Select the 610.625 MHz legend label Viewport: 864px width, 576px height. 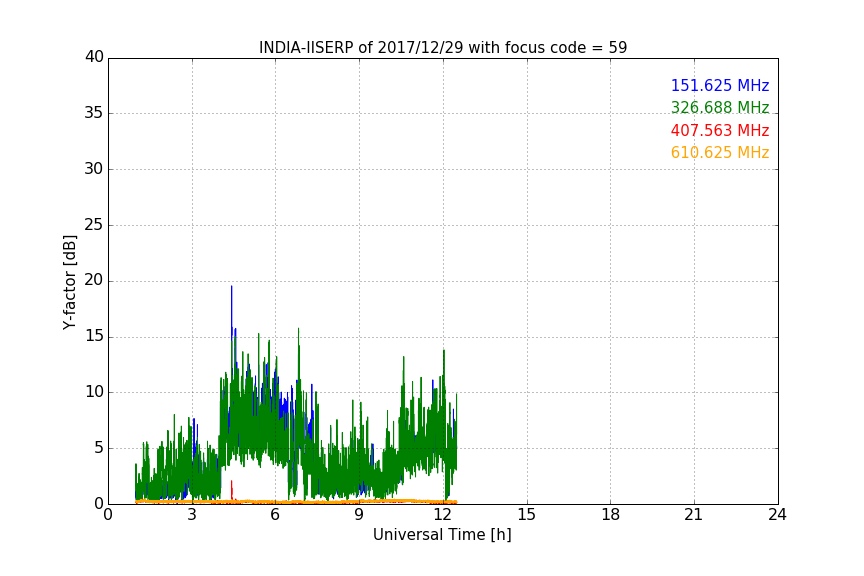click(720, 152)
